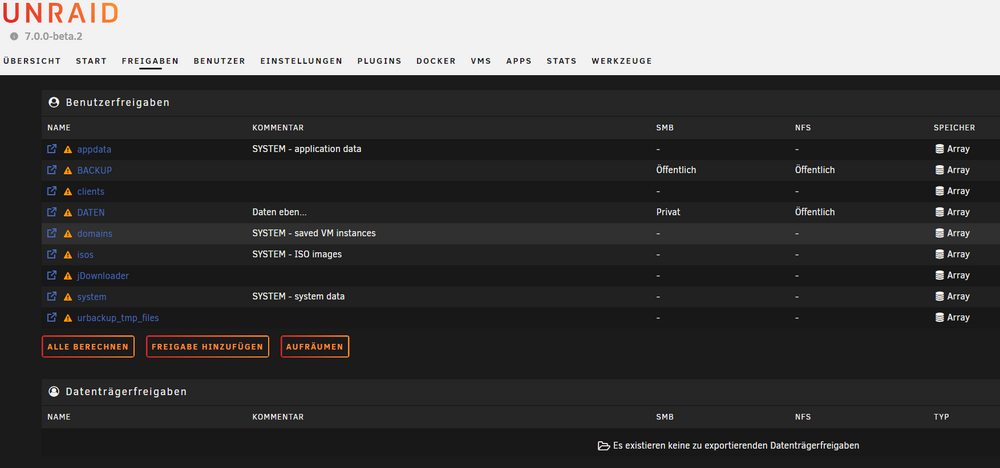
Task: Click 'SYSTEM - system data' comment
Action: click(x=299, y=296)
